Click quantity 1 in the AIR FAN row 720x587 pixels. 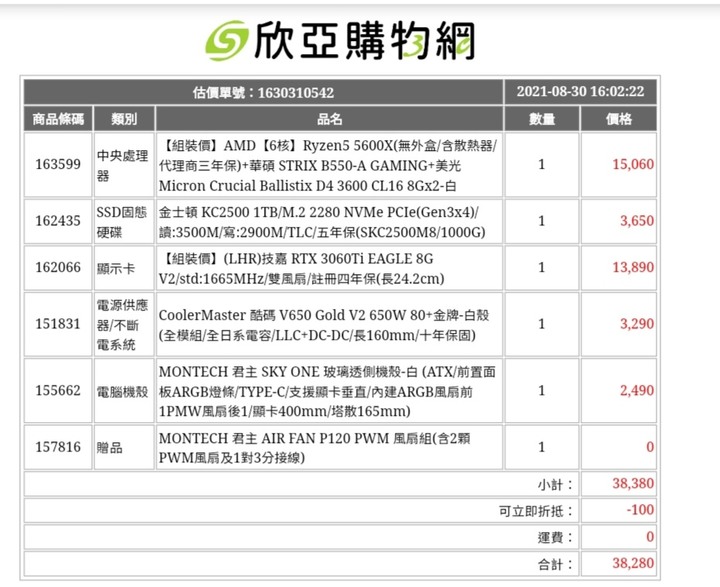pyautogui.click(x=542, y=447)
